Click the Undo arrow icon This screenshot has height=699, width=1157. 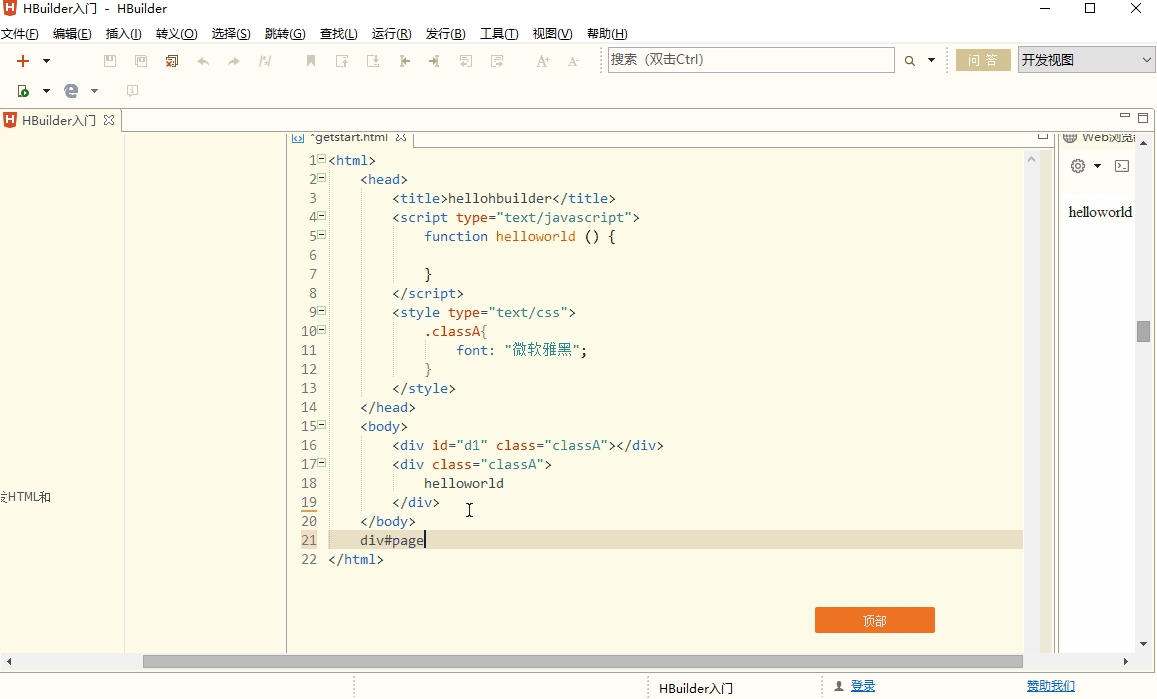tap(203, 61)
